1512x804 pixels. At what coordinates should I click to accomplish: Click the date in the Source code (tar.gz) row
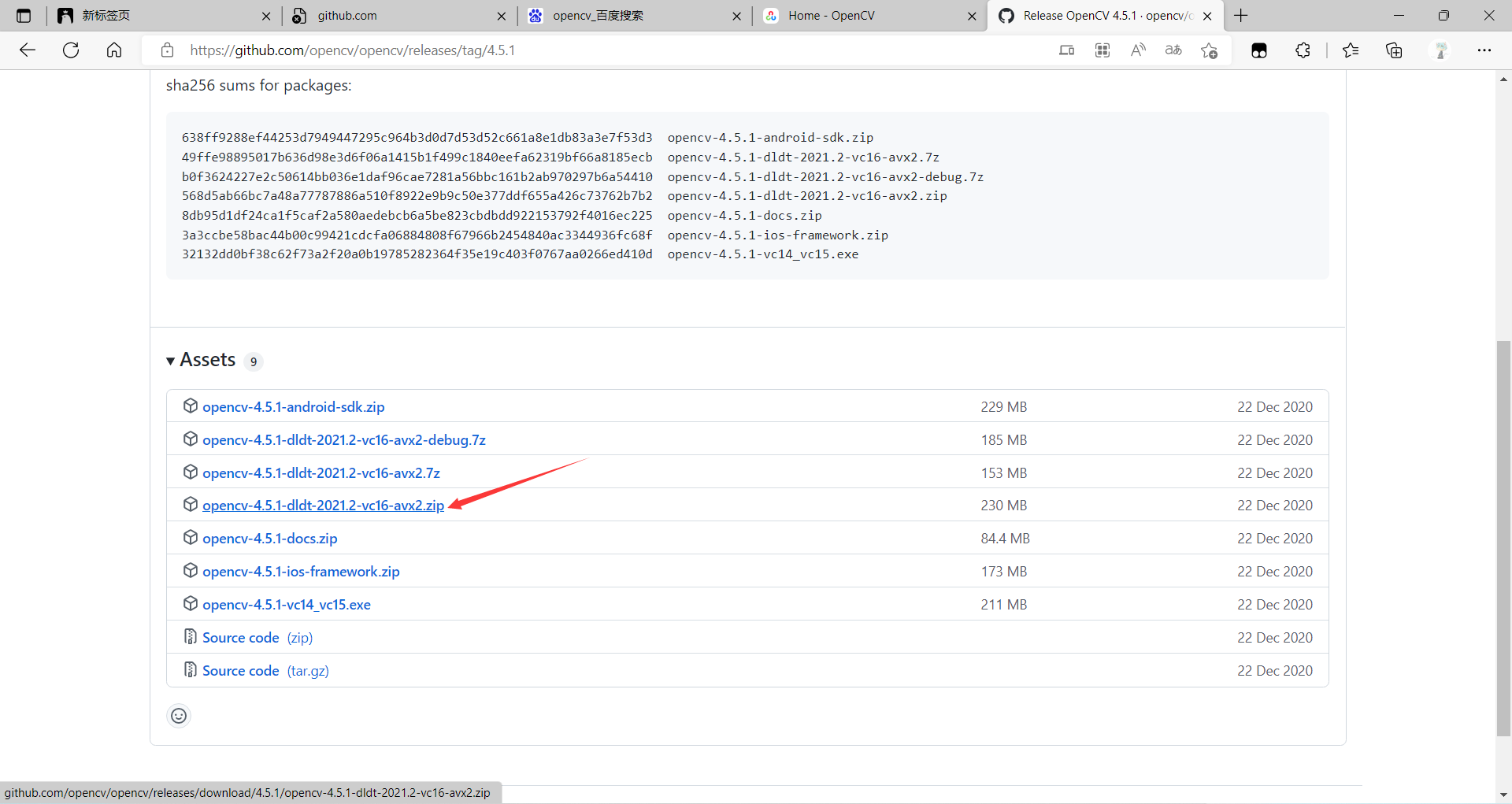click(1275, 671)
